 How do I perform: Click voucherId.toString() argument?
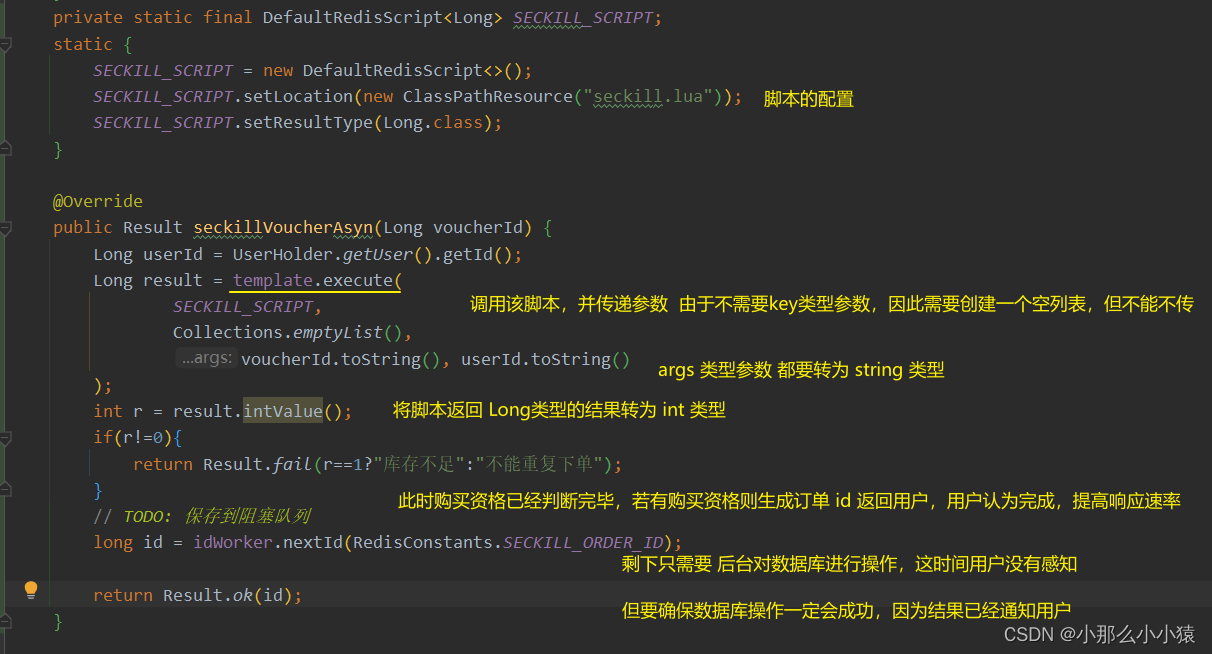[x=342, y=359]
